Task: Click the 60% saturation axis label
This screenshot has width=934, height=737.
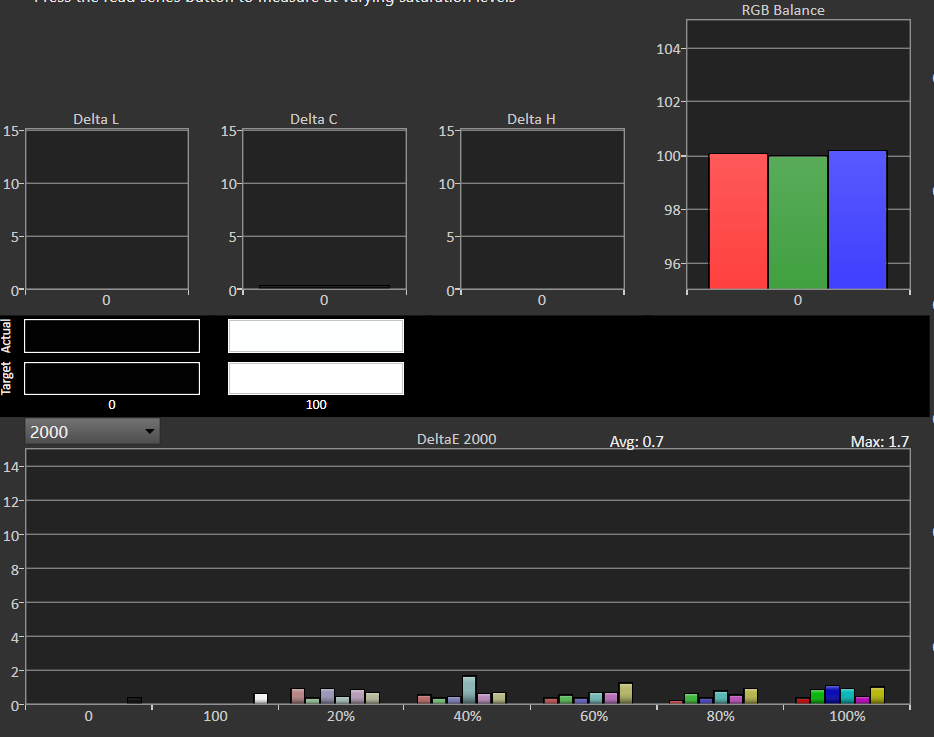Action: point(594,716)
